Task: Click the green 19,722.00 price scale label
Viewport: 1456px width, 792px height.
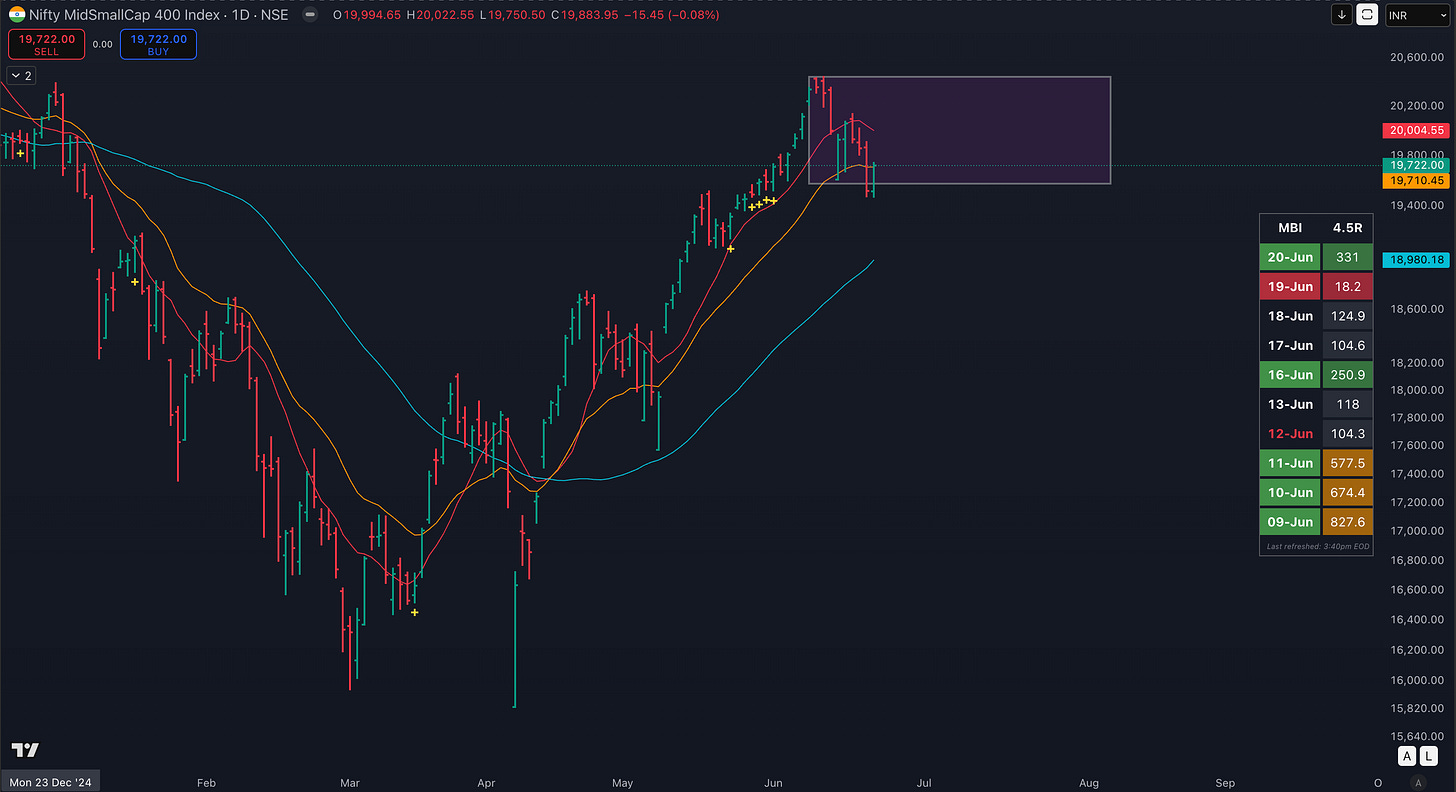Action: click(1416, 165)
